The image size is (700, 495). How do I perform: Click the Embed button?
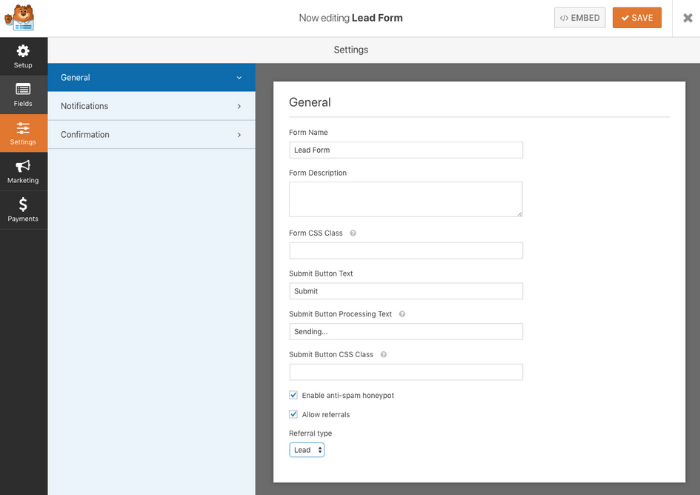(x=580, y=18)
